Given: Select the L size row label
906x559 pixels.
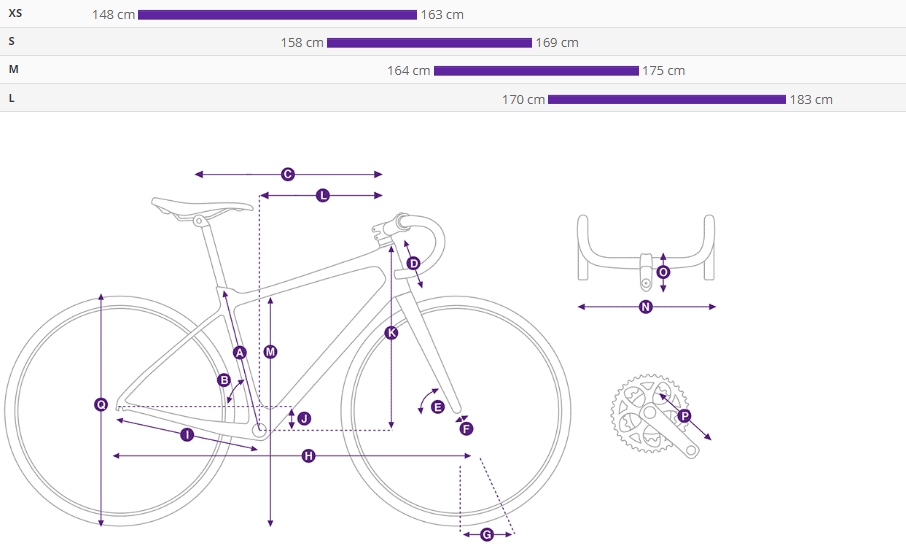Looking at the screenshot, I should point(12,98).
